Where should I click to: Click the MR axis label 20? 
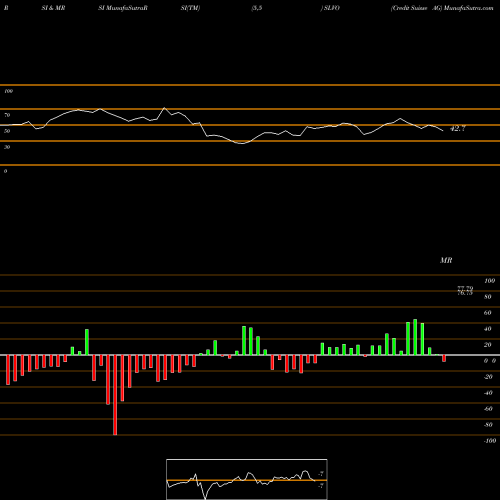pyautogui.click(x=488, y=345)
